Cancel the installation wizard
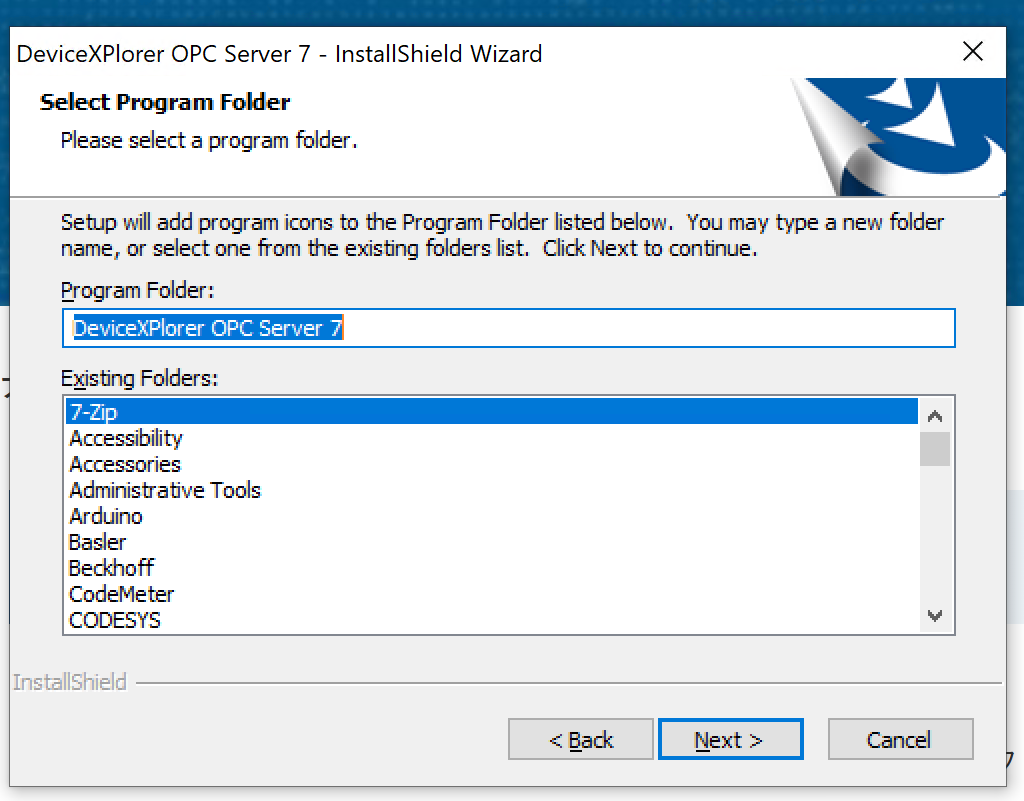The image size is (1024, 801). [900, 740]
